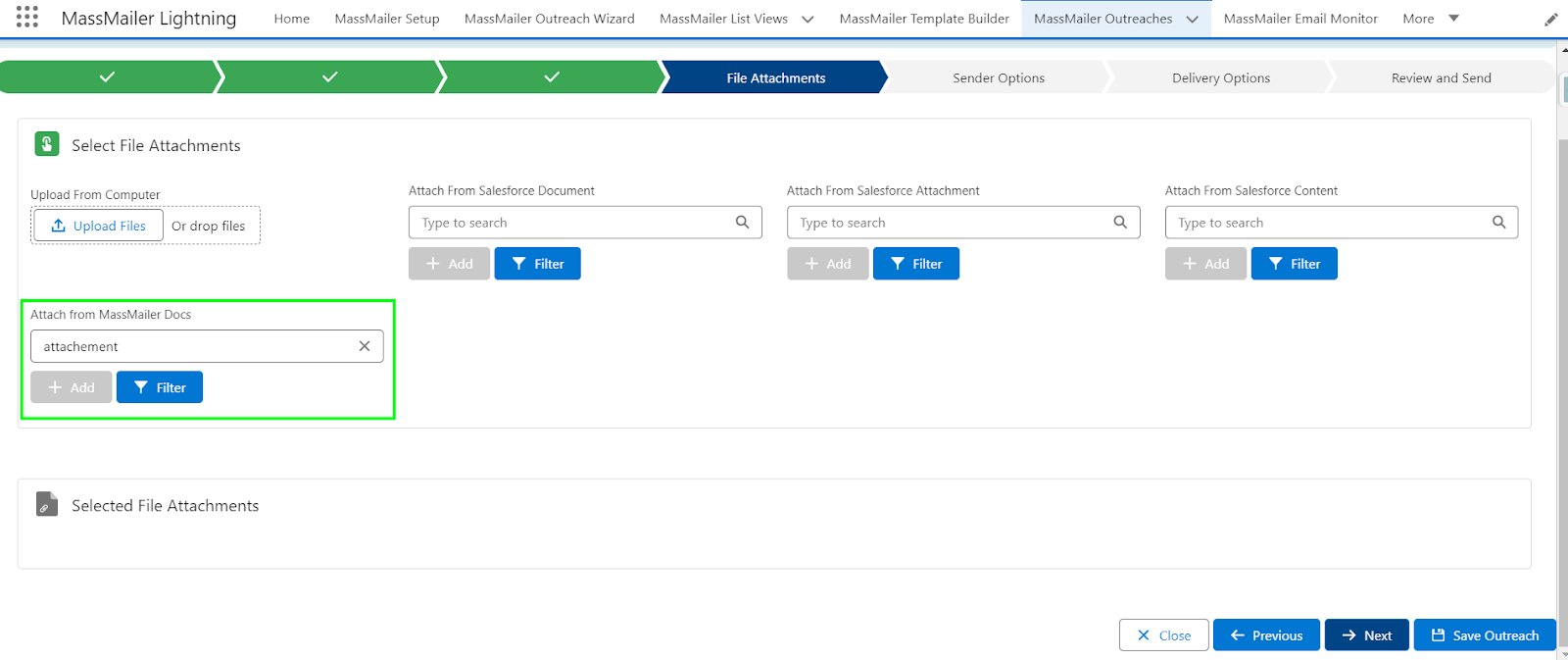The image size is (1568, 660).
Task: Click Add under Salesforce Attachment
Action: click(x=827, y=264)
